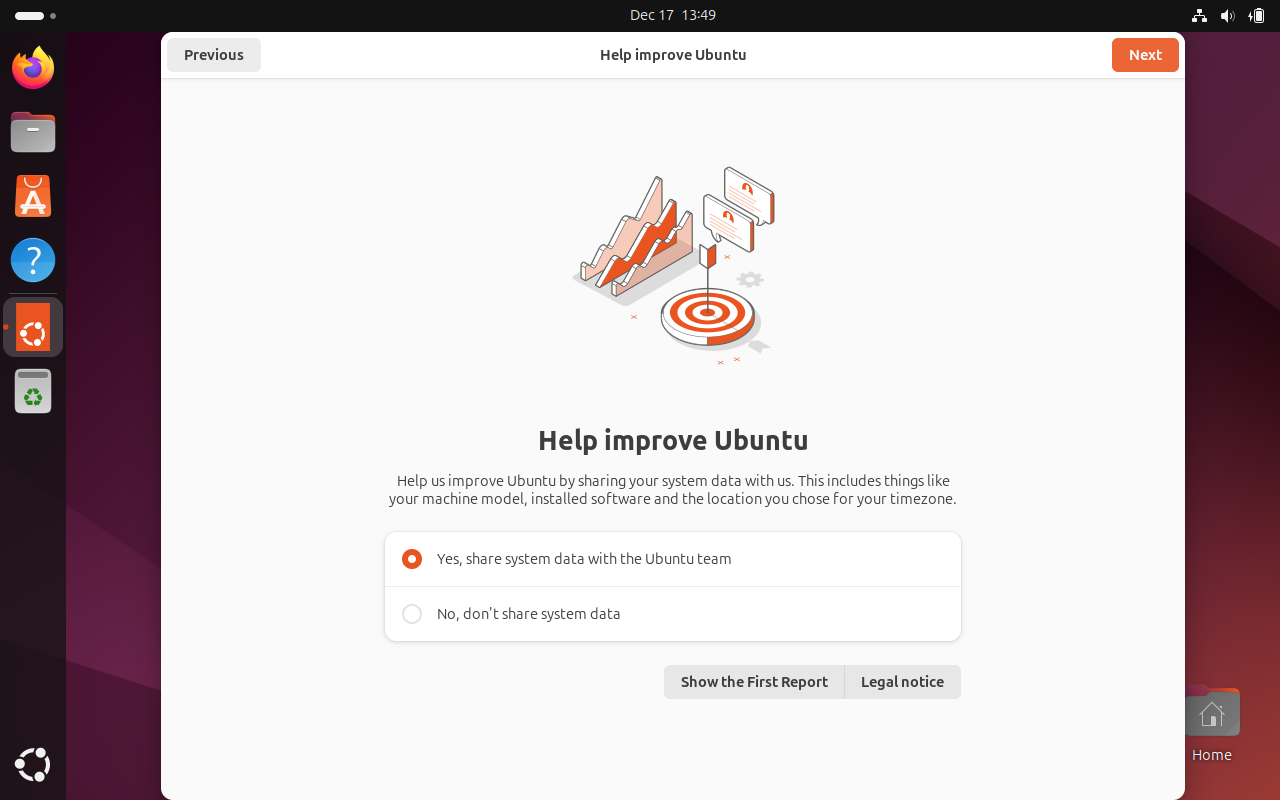Image resolution: width=1280 pixels, height=800 pixels.
Task: Open the date and time menu
Action: point(673,15)
